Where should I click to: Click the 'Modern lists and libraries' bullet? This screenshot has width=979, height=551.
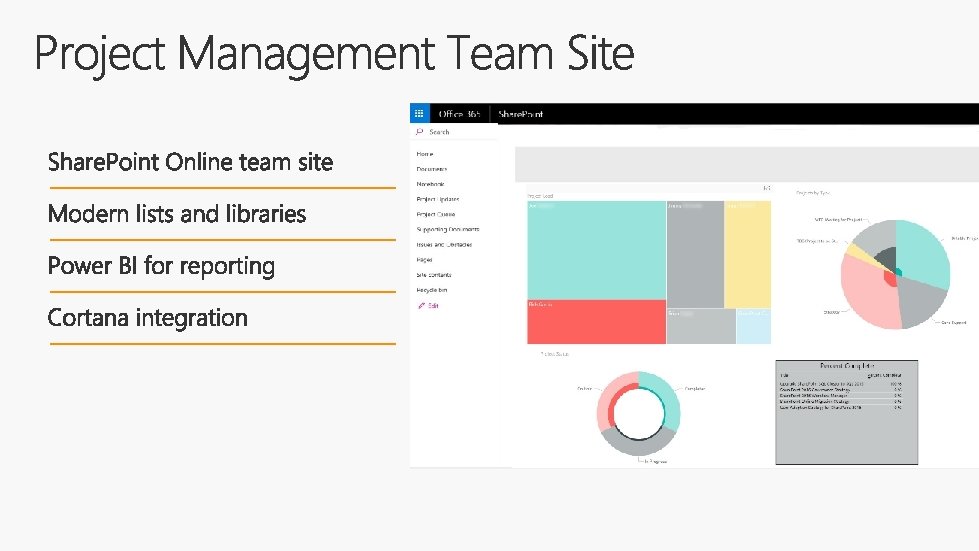177,214
